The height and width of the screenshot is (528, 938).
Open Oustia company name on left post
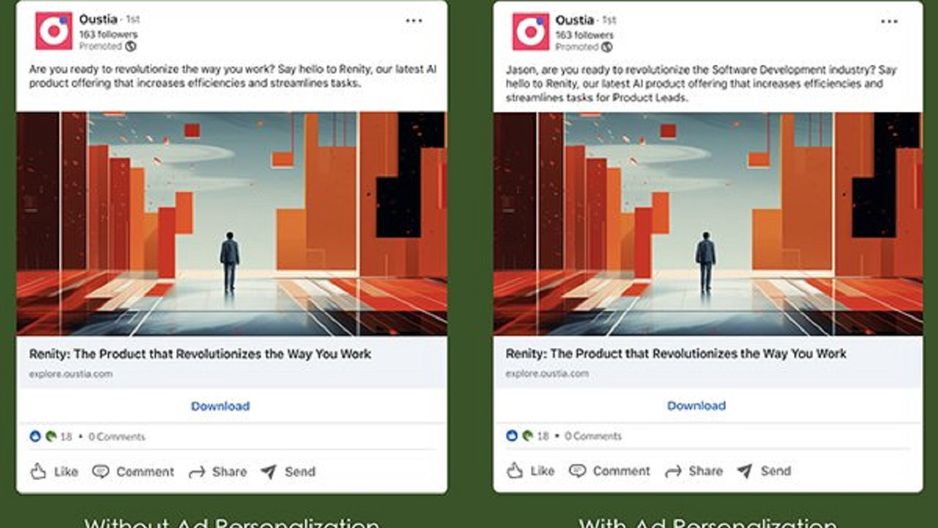click(x=98, y=19)
